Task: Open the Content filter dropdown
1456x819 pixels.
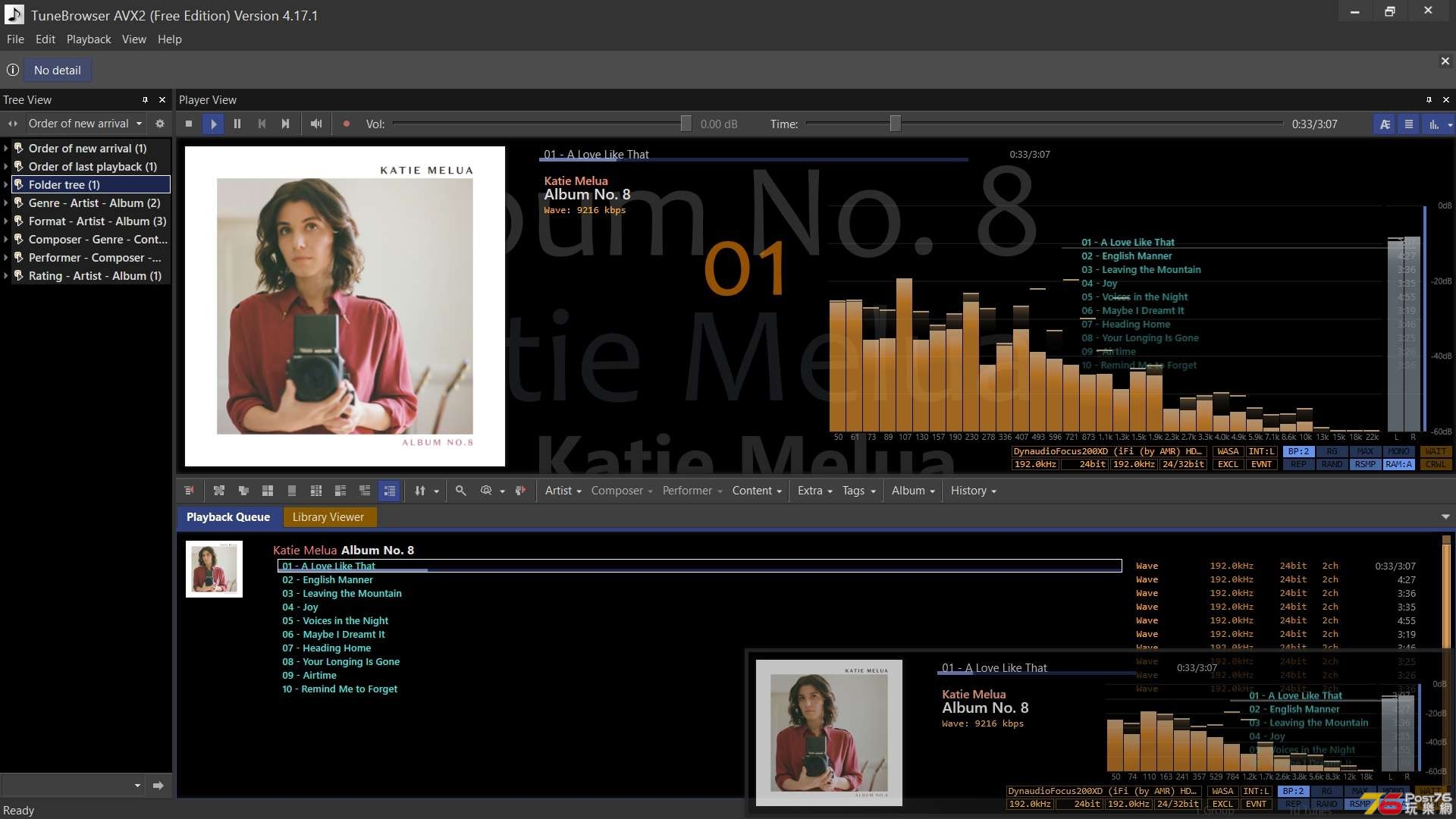Action: point(756,491)
